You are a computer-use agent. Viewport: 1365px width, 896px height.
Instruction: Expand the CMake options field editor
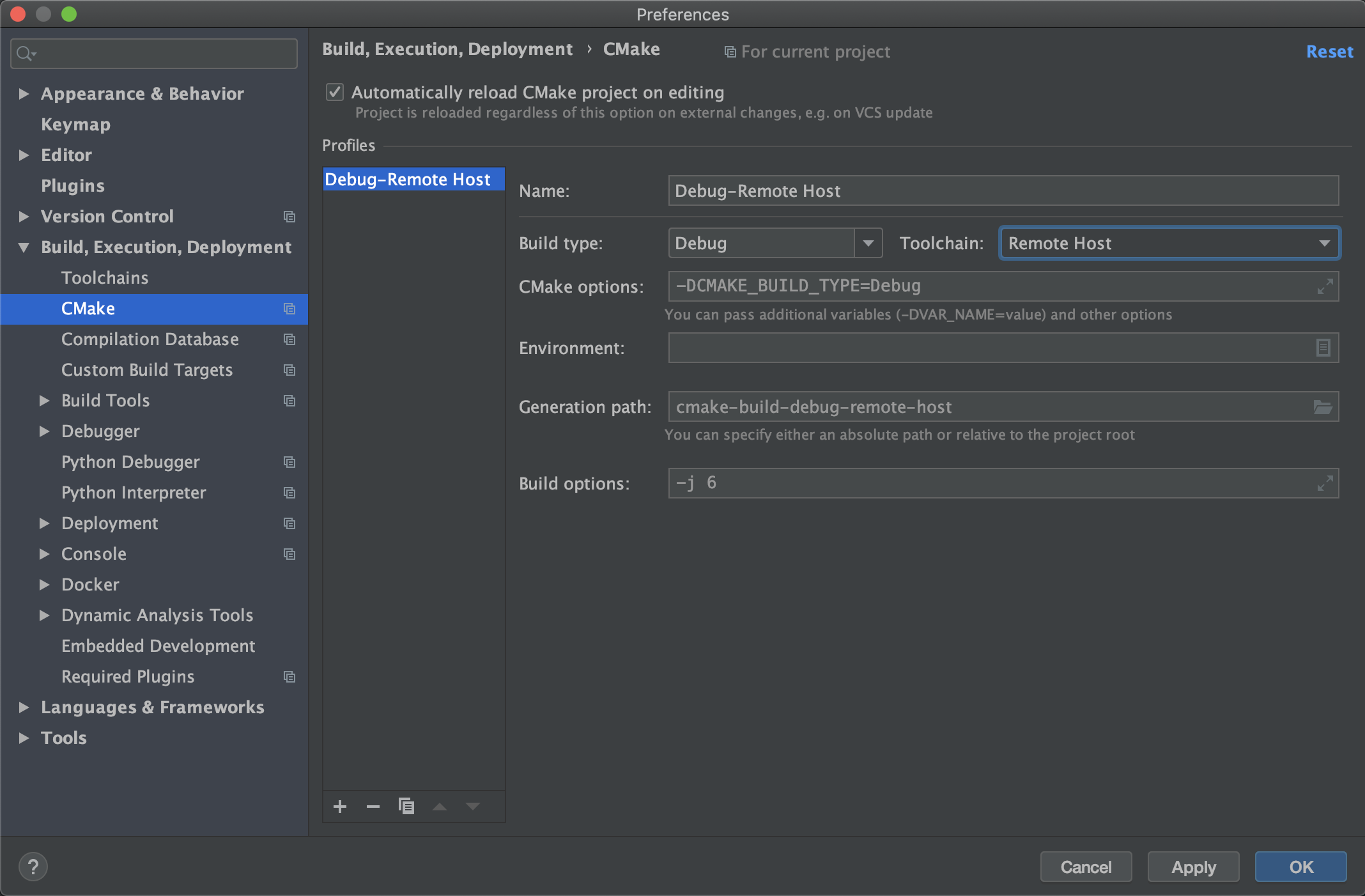(1325, 286)
